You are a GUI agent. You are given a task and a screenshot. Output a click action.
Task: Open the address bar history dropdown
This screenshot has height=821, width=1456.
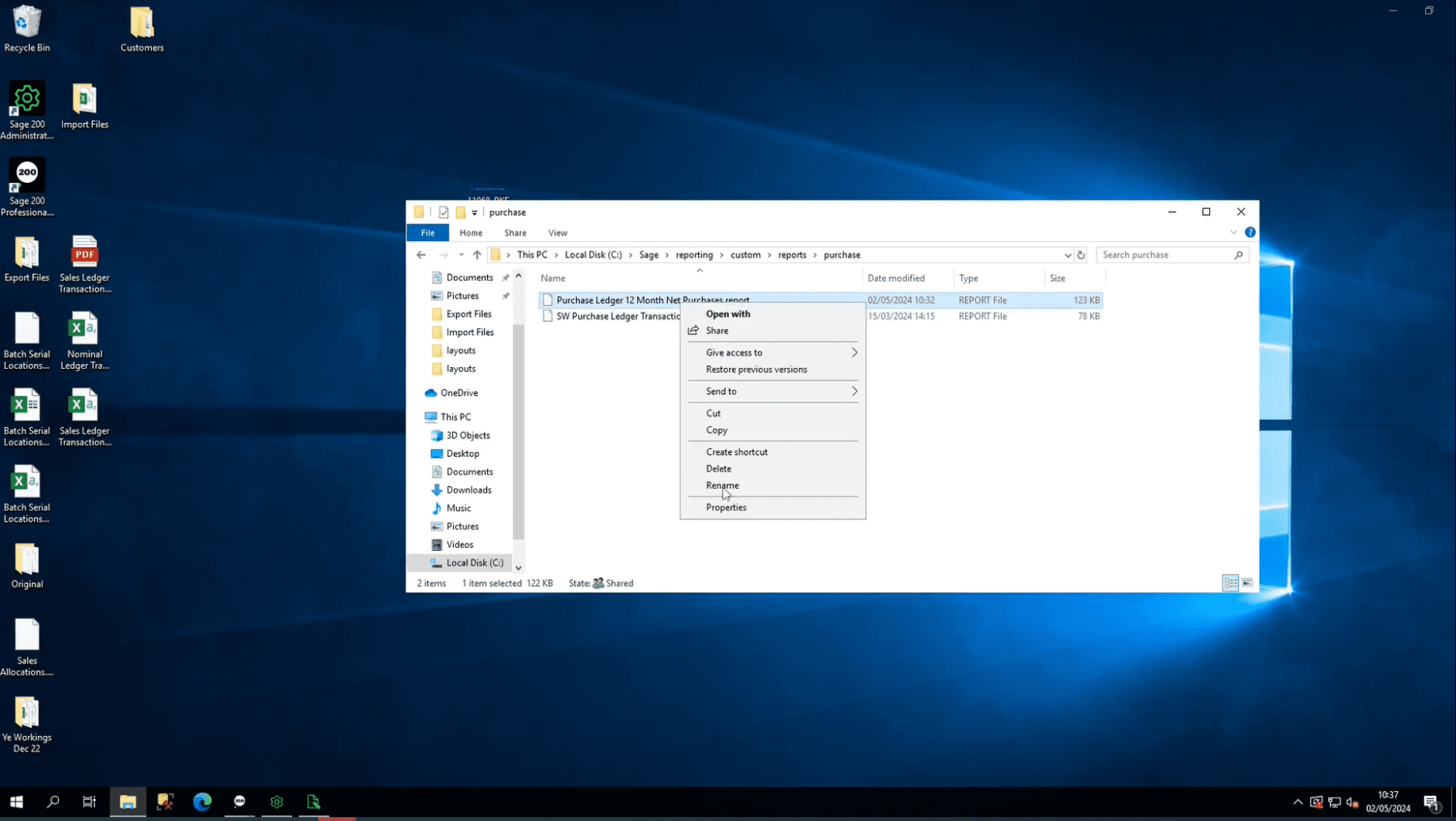pos(1067,255)
